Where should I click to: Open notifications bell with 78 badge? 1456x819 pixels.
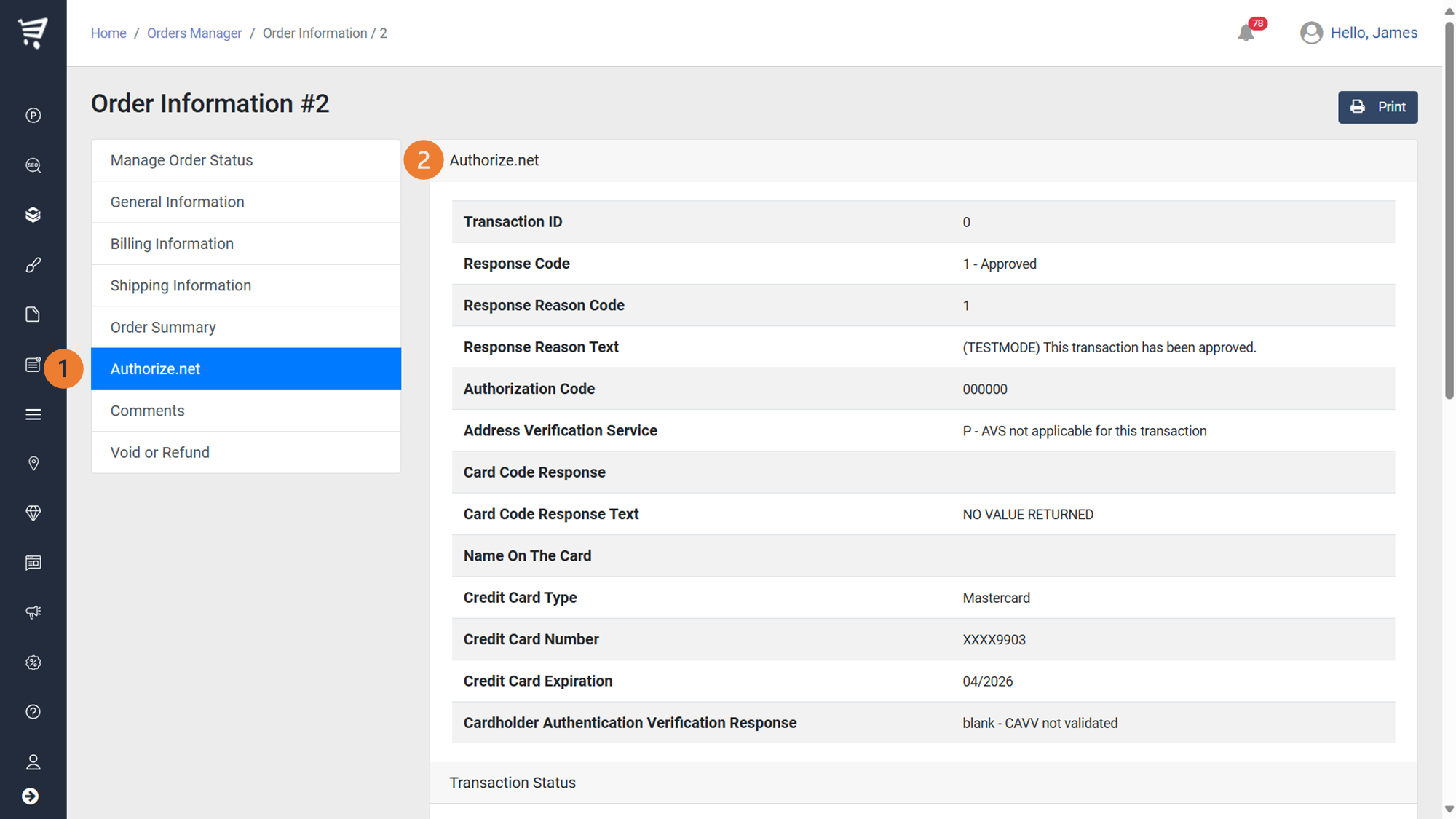coord(1246,33)
